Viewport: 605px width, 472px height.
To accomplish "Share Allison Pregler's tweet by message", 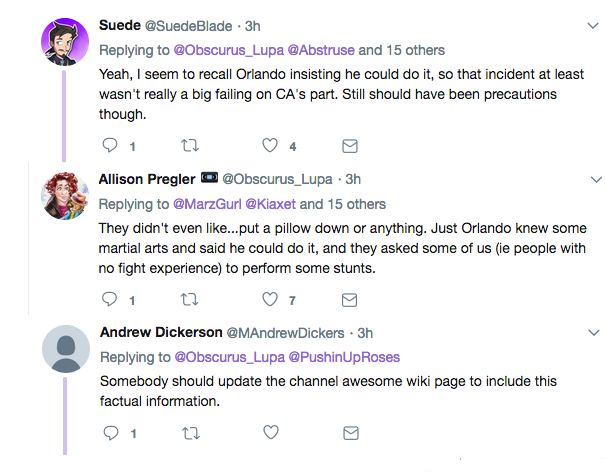I will [x=349, y=299].
